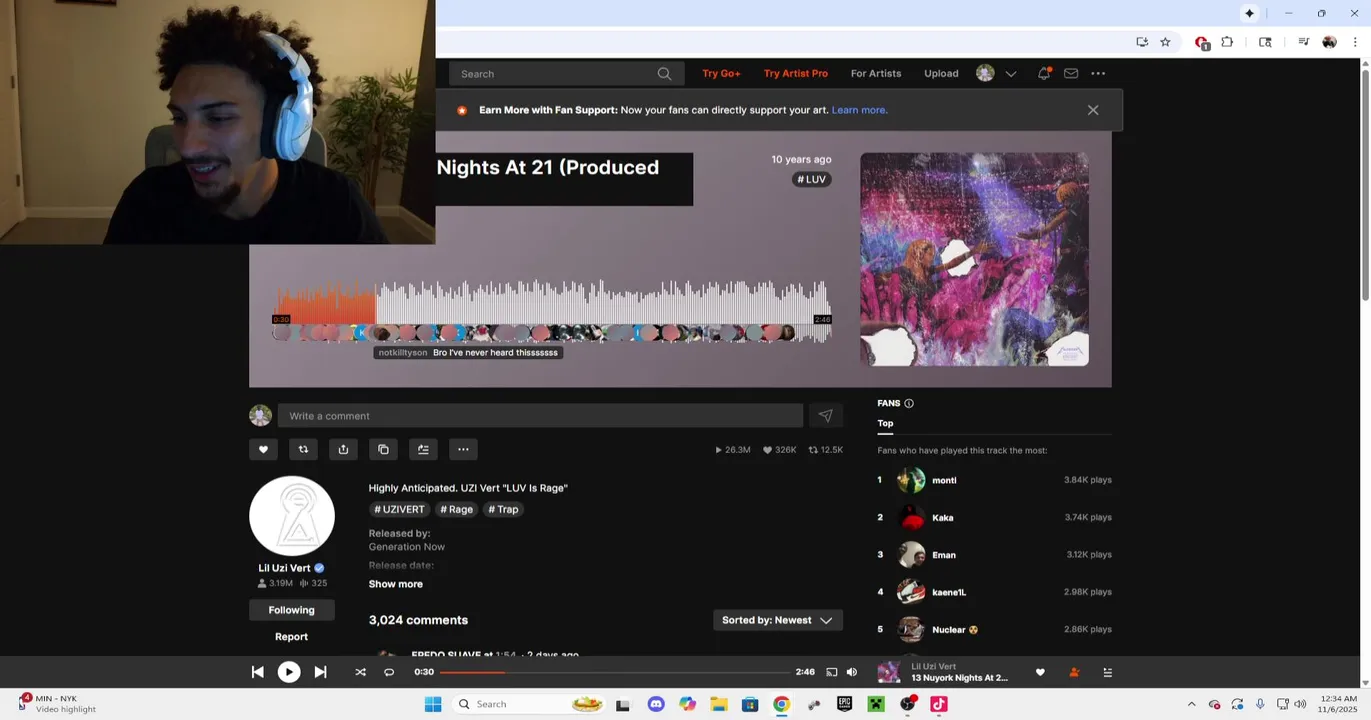The image size is (1371, 720).
Task: Open Lil Uzi Vert profile name link
Action: [284, 568]
